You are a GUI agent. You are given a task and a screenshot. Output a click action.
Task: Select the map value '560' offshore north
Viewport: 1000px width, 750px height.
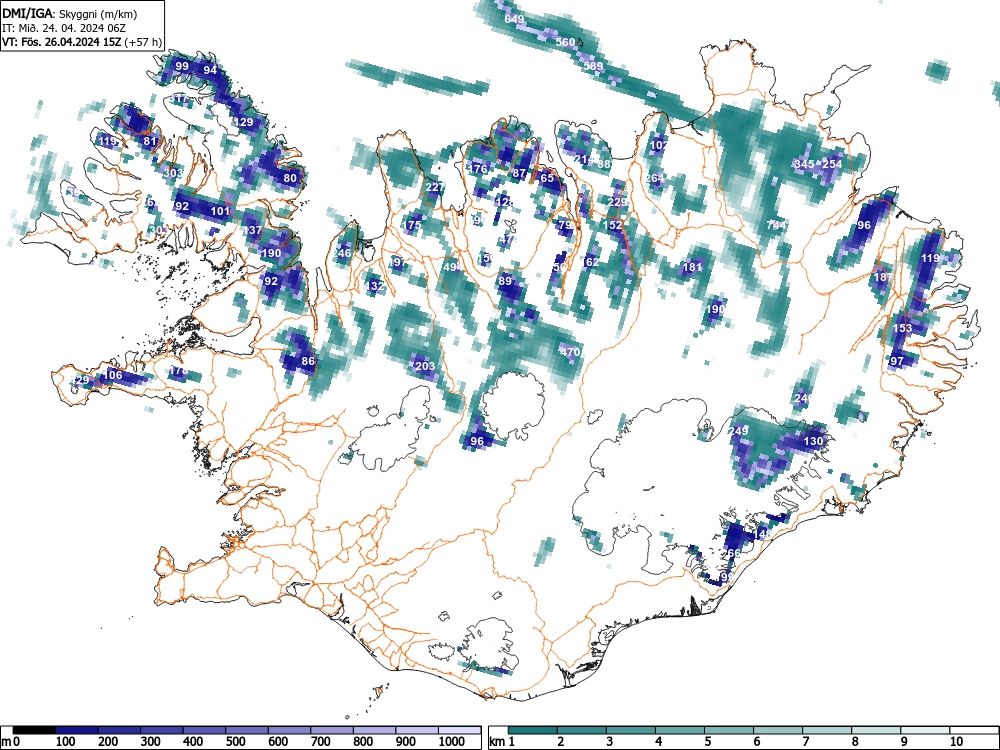tap(565, 42)
